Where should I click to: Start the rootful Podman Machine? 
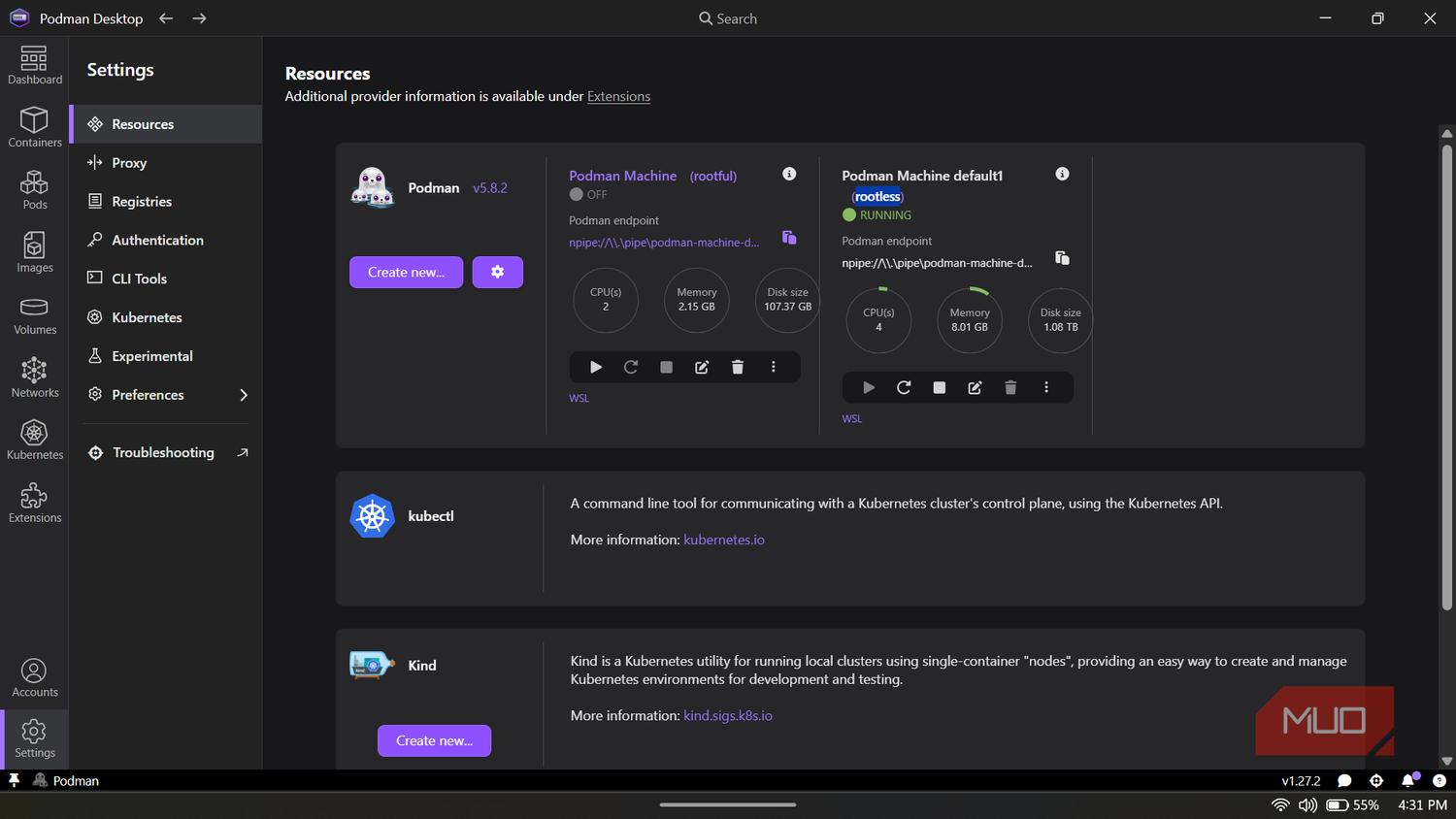[596, 367]
